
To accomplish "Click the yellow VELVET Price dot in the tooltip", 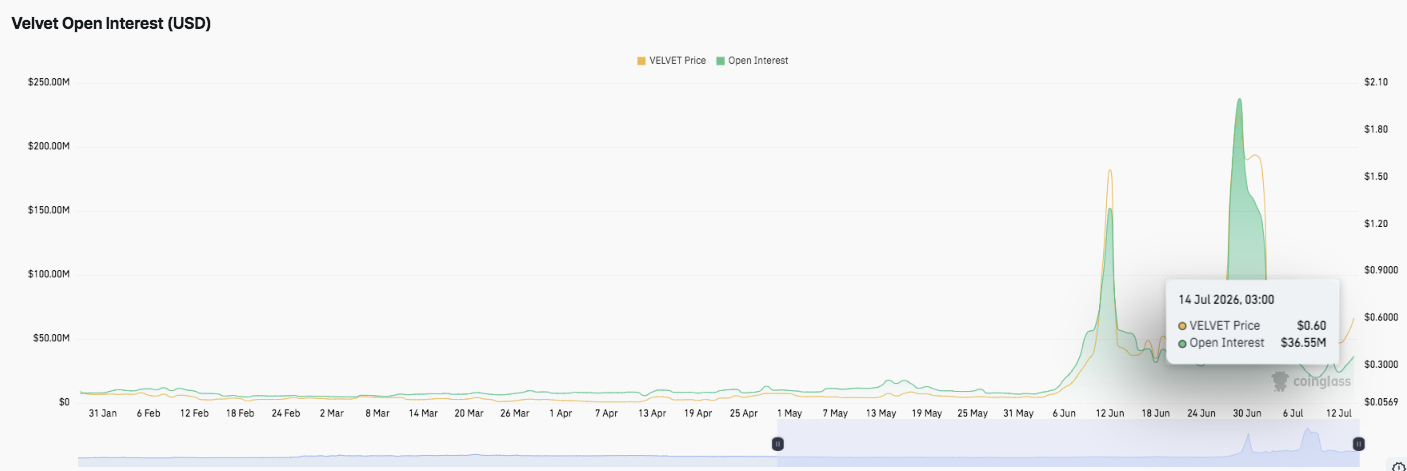I will point(1183,326).
